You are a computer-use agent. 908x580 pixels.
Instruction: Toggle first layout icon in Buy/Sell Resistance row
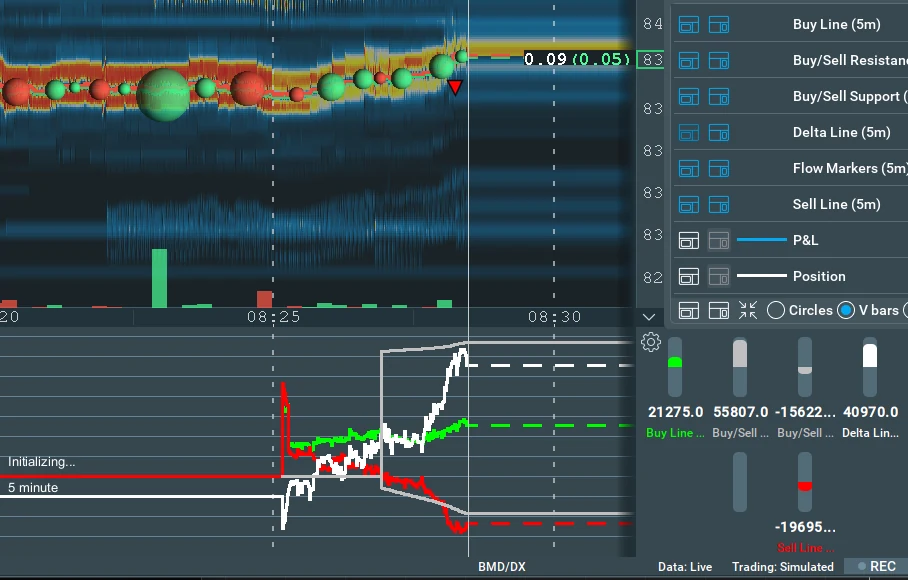689,61
